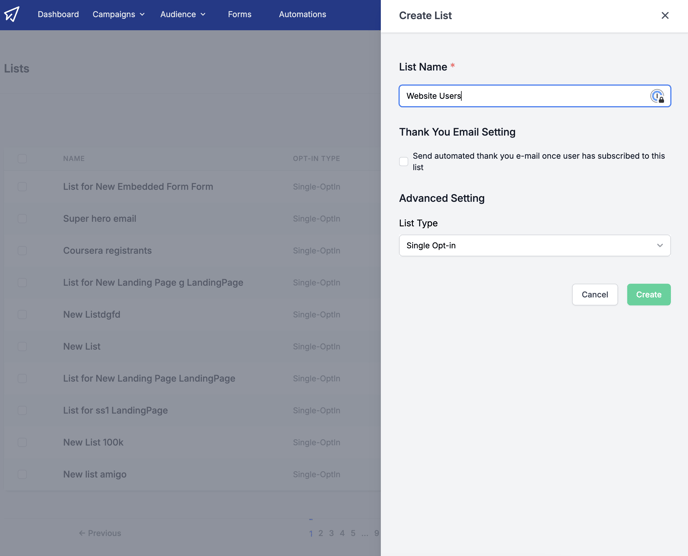Open the List Type dropdown
Screen dimensions: 688x556
534,245
